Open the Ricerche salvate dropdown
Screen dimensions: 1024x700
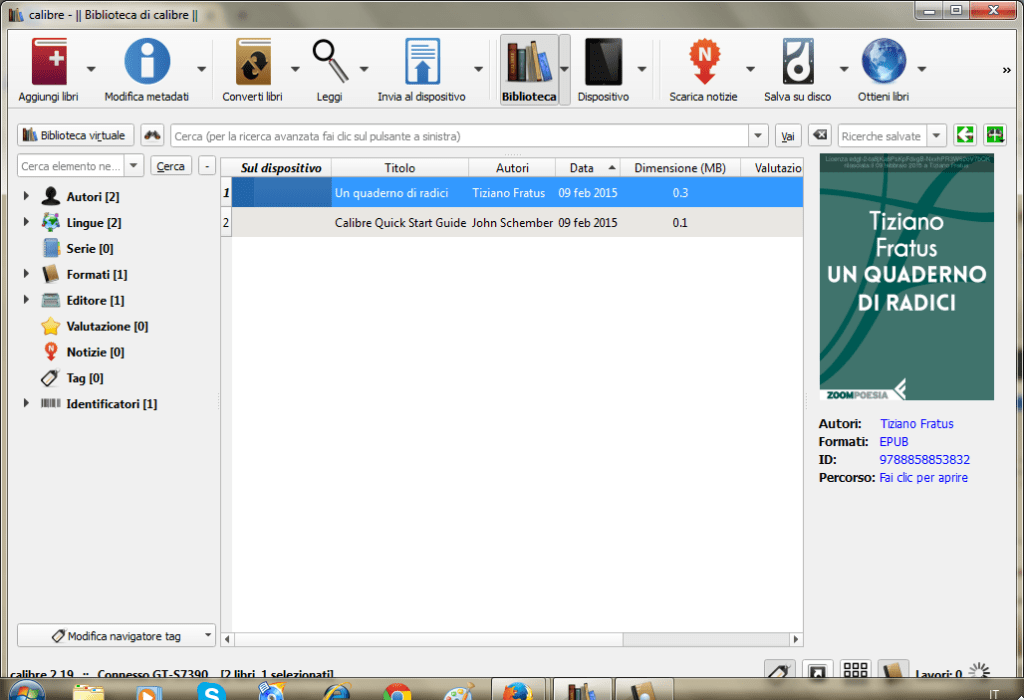point(936,134)
